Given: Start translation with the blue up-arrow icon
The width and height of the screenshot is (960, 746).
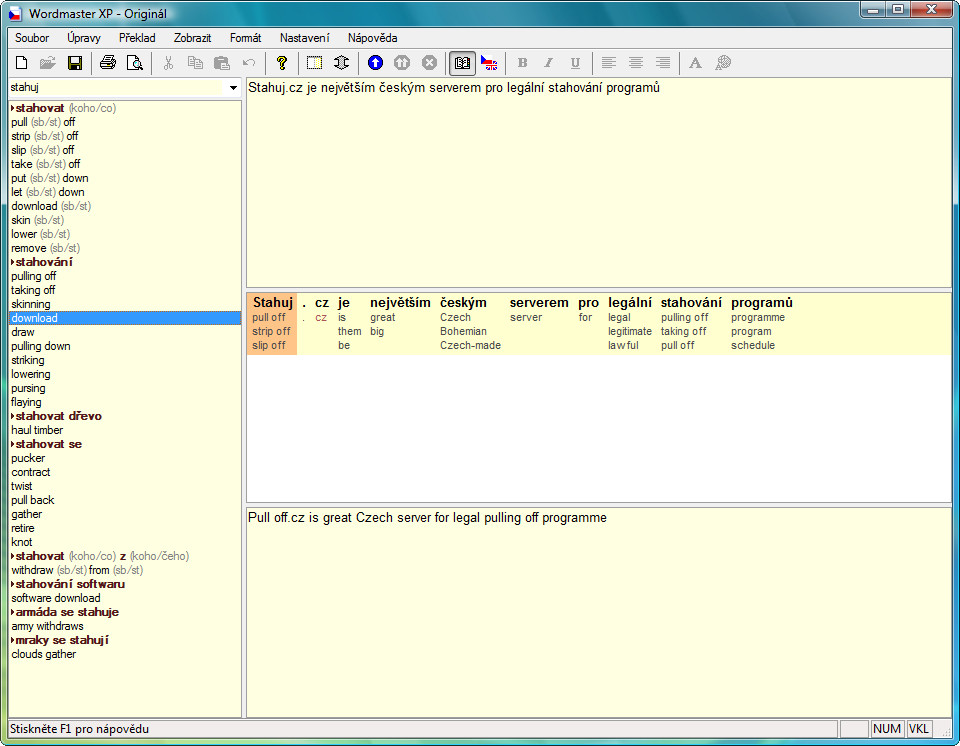Looking at the screenshot, I should 375,62.
